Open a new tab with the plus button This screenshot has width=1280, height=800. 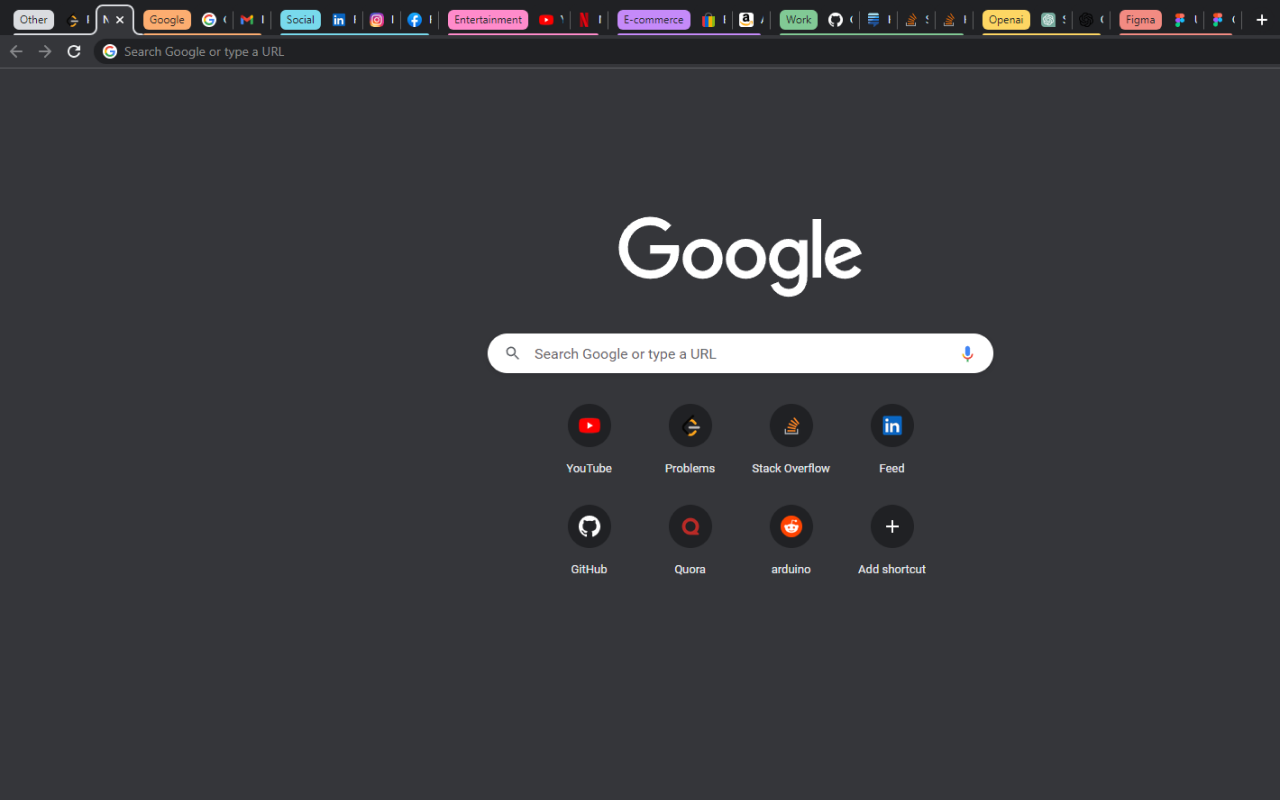click(x=1260, y=19)
